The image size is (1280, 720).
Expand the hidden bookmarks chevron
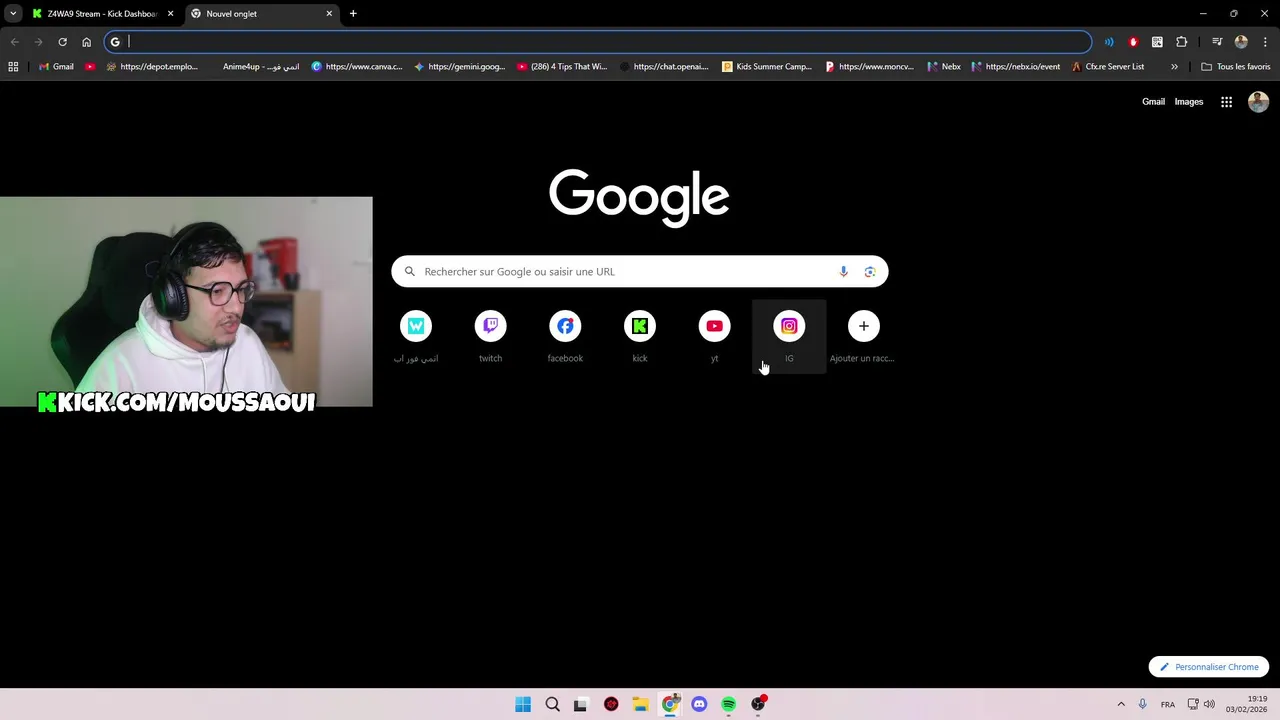coord(1174,67)
